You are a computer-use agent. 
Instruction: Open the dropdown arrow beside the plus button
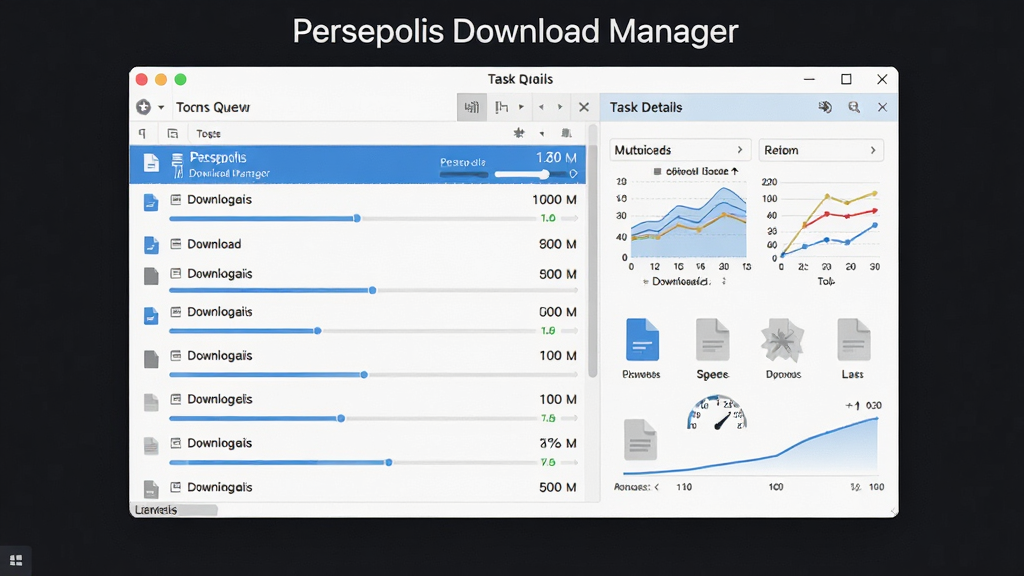click(x=161, y=107)
